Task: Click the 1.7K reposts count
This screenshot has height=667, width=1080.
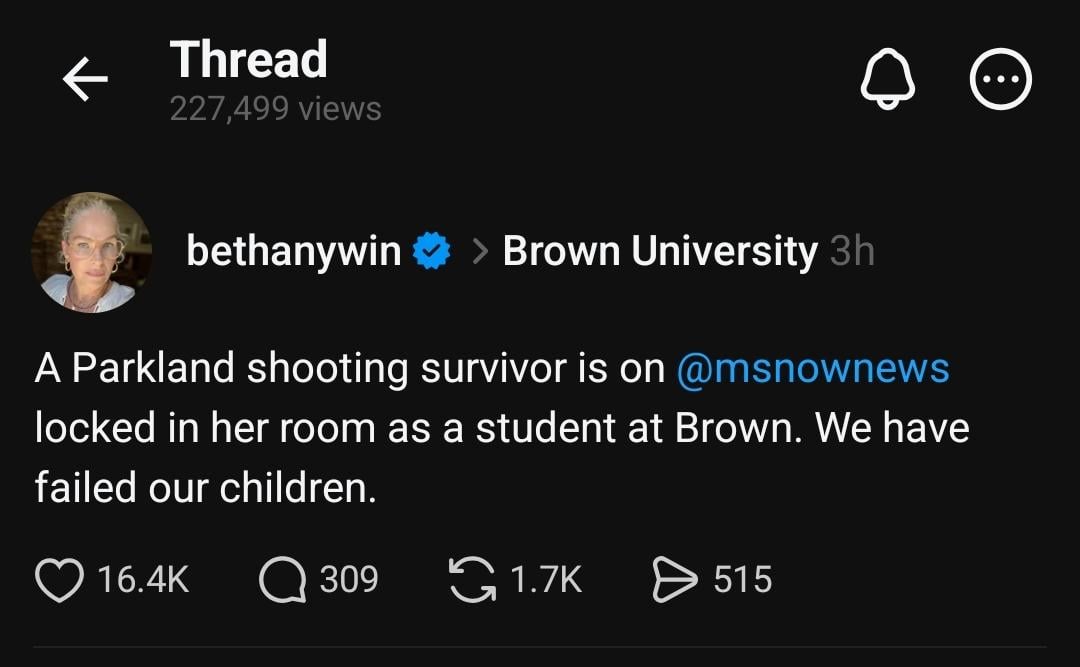Action: pyautogui.click(x=545, y=580)
